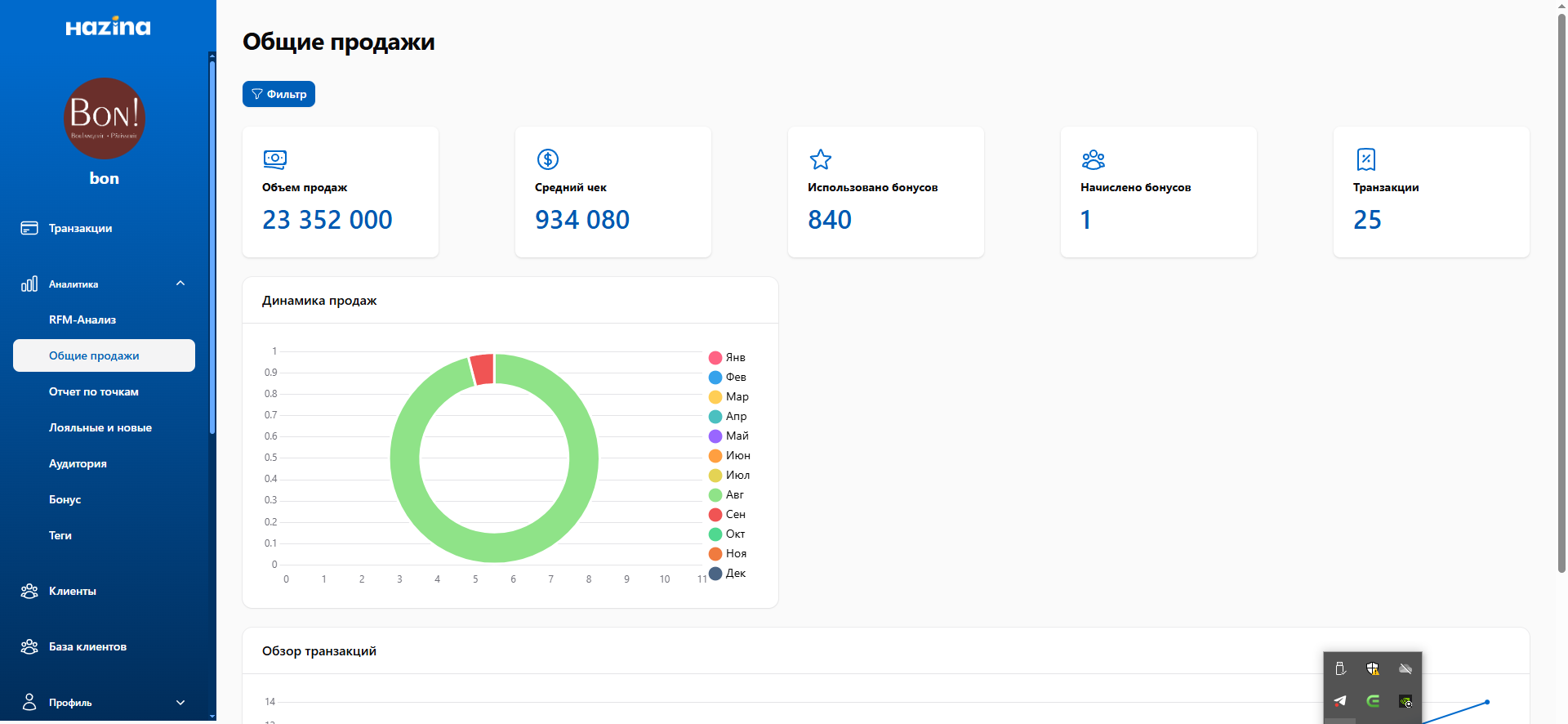Open the Теги page
This screenshot has height=724, width=1568.
(x=60, y=535)
